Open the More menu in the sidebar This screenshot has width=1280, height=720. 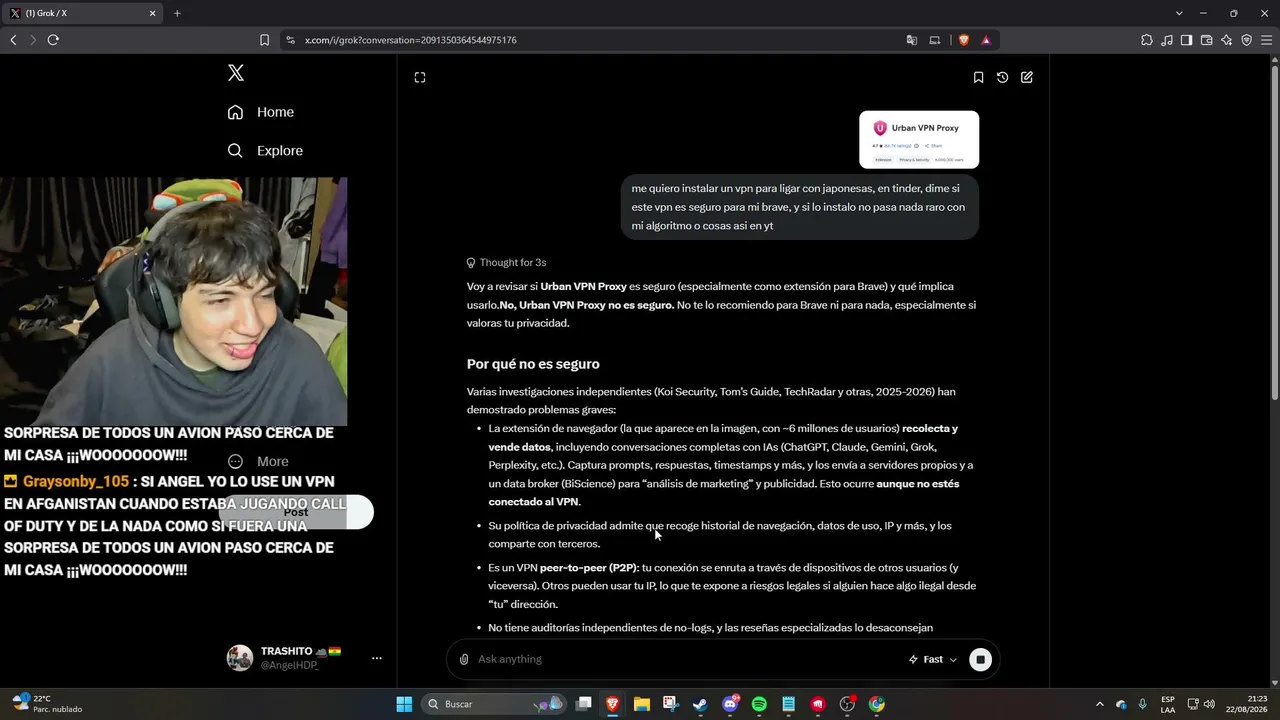[x=259, y=461]
